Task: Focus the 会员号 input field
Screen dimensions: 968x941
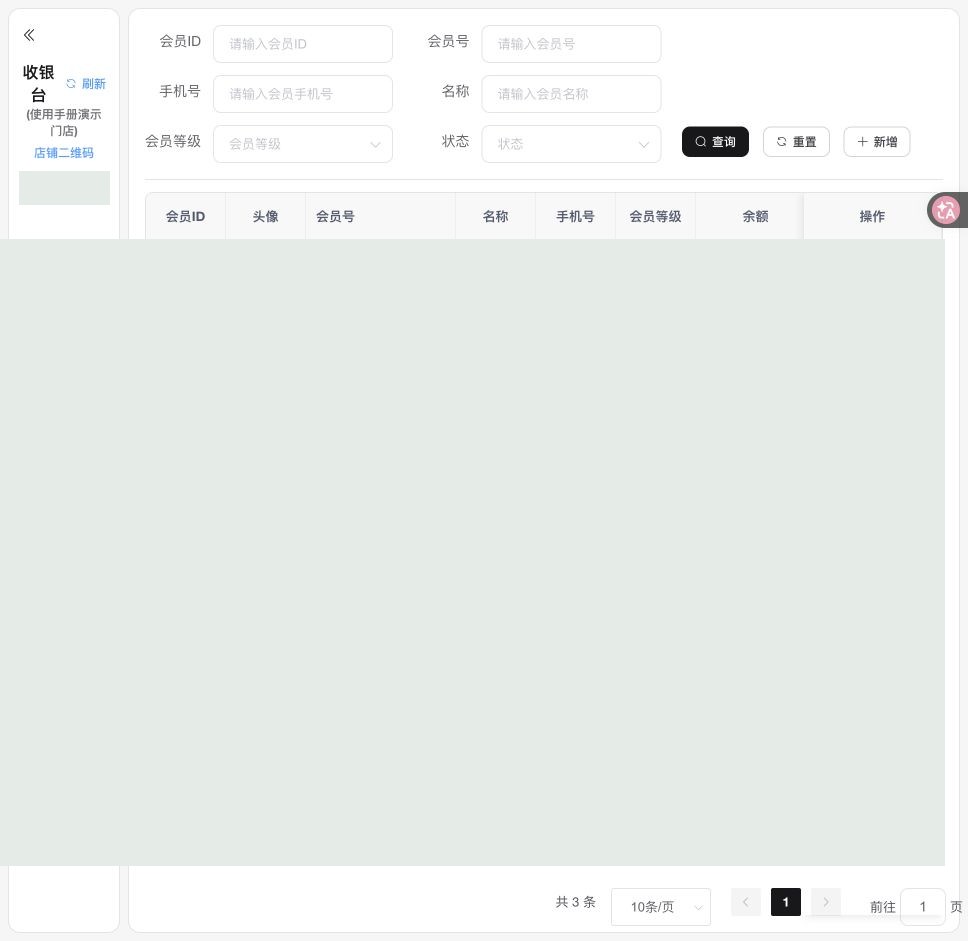Action: tap(571, 44)
